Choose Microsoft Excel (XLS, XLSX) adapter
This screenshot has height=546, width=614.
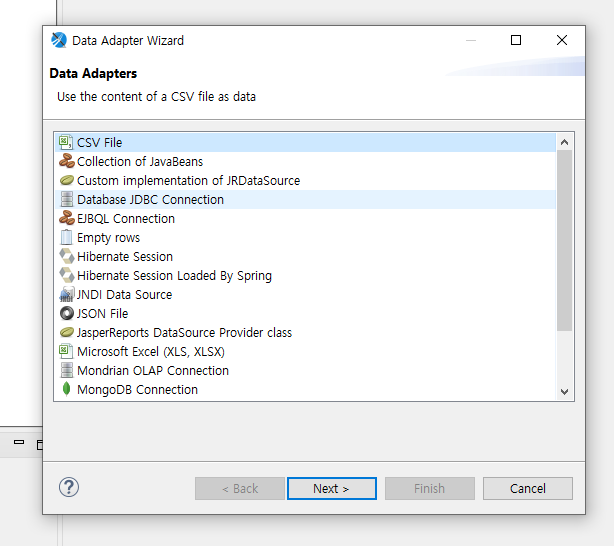[305, 351]
